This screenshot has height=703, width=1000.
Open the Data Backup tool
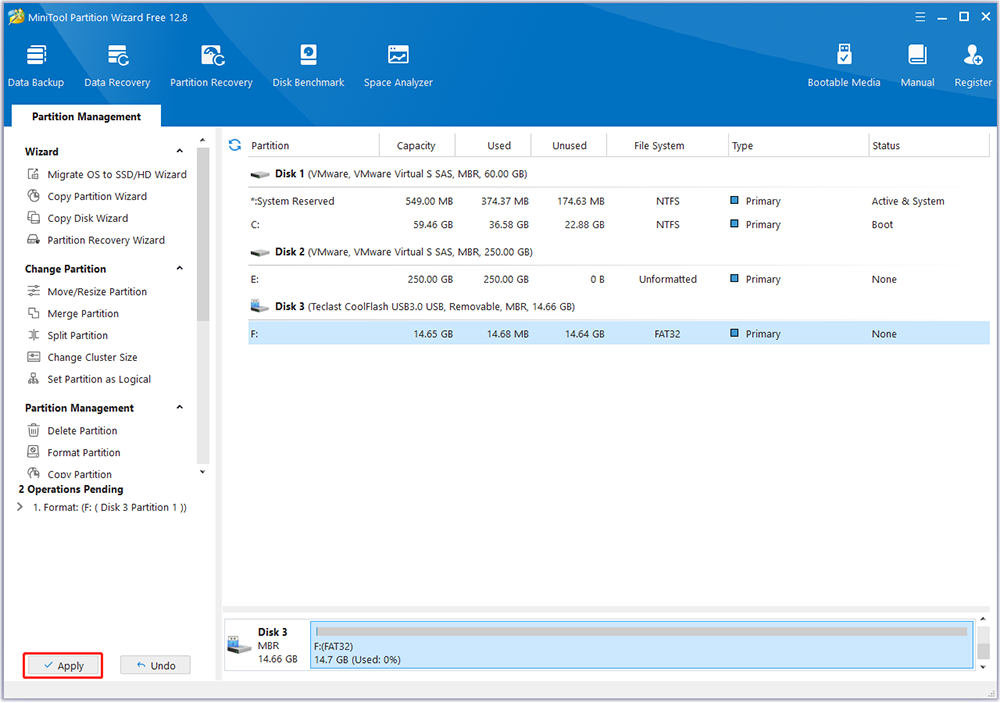point(36,66)
